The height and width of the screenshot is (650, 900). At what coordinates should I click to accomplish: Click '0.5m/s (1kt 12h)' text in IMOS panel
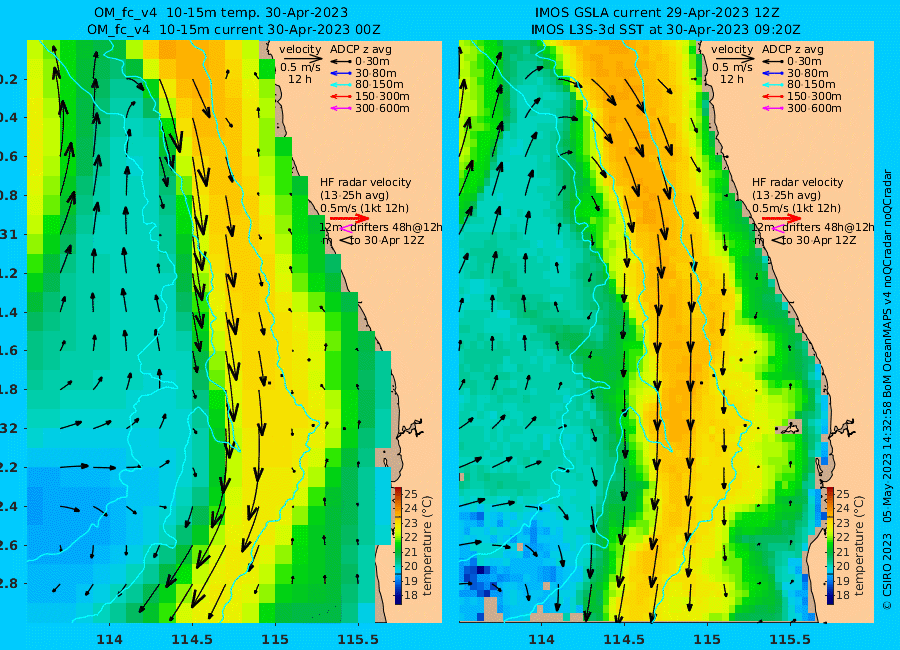click(796, 208)
